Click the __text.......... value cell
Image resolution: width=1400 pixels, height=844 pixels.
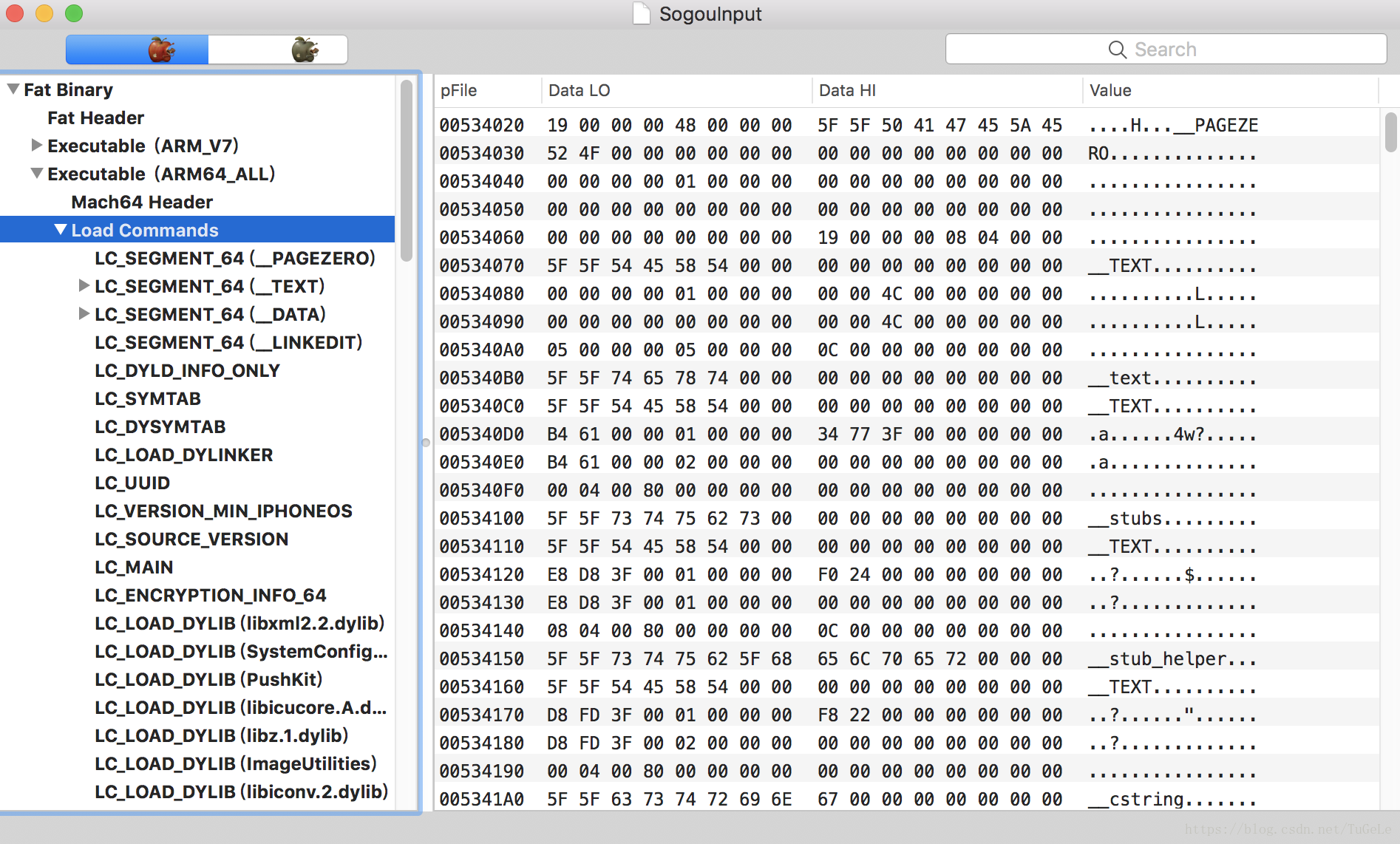[1172, 378]
